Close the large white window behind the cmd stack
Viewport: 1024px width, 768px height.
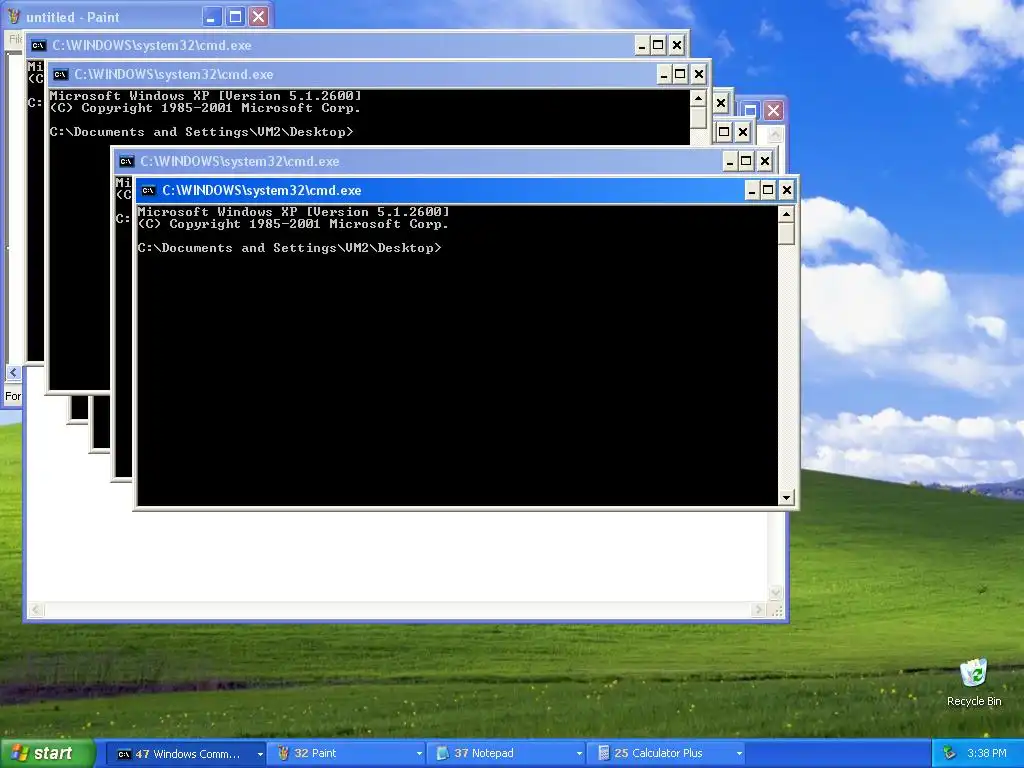point(774,110)
